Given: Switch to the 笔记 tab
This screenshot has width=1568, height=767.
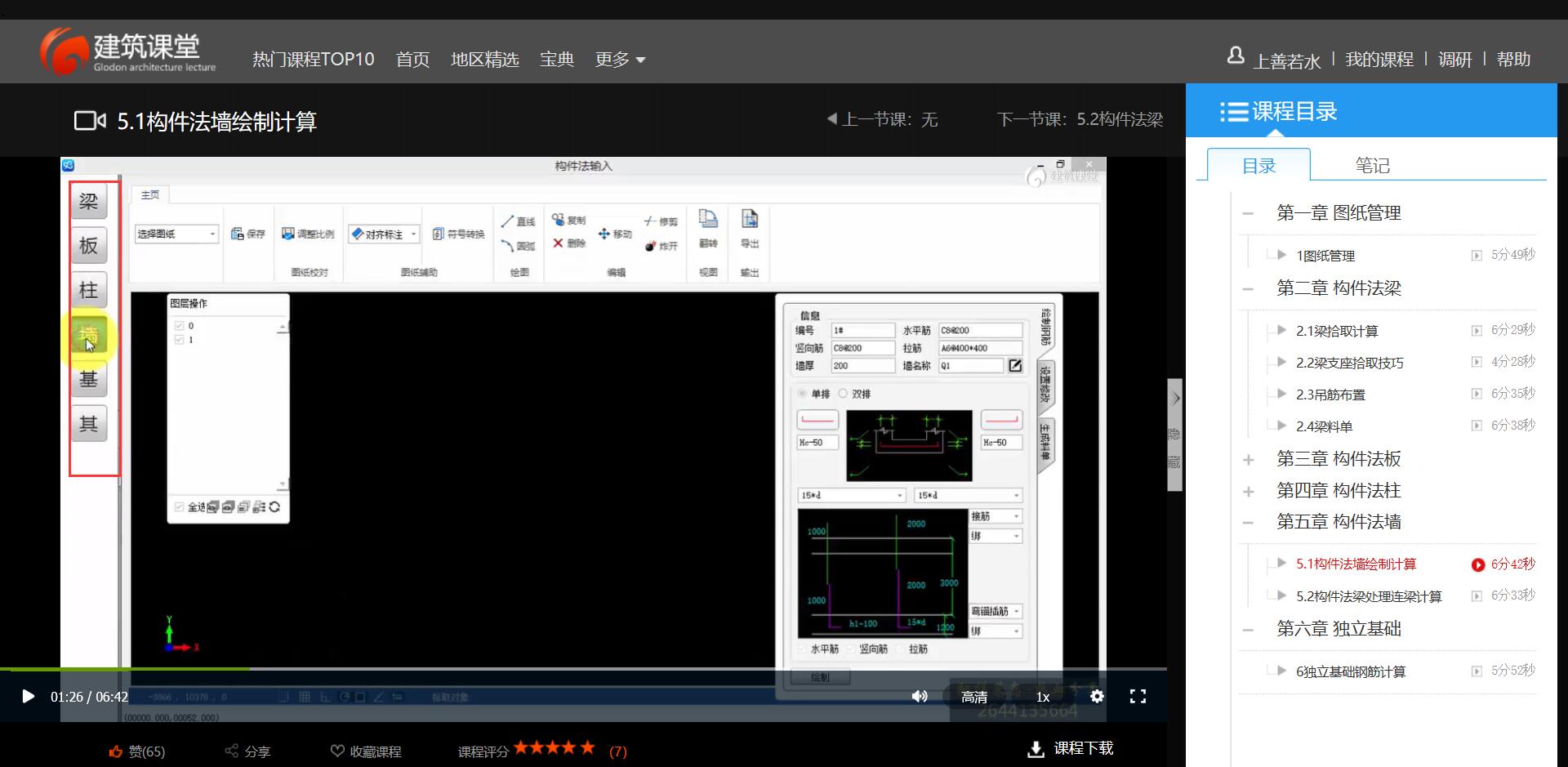Looking at the screenshot, I should point(1372,165).
